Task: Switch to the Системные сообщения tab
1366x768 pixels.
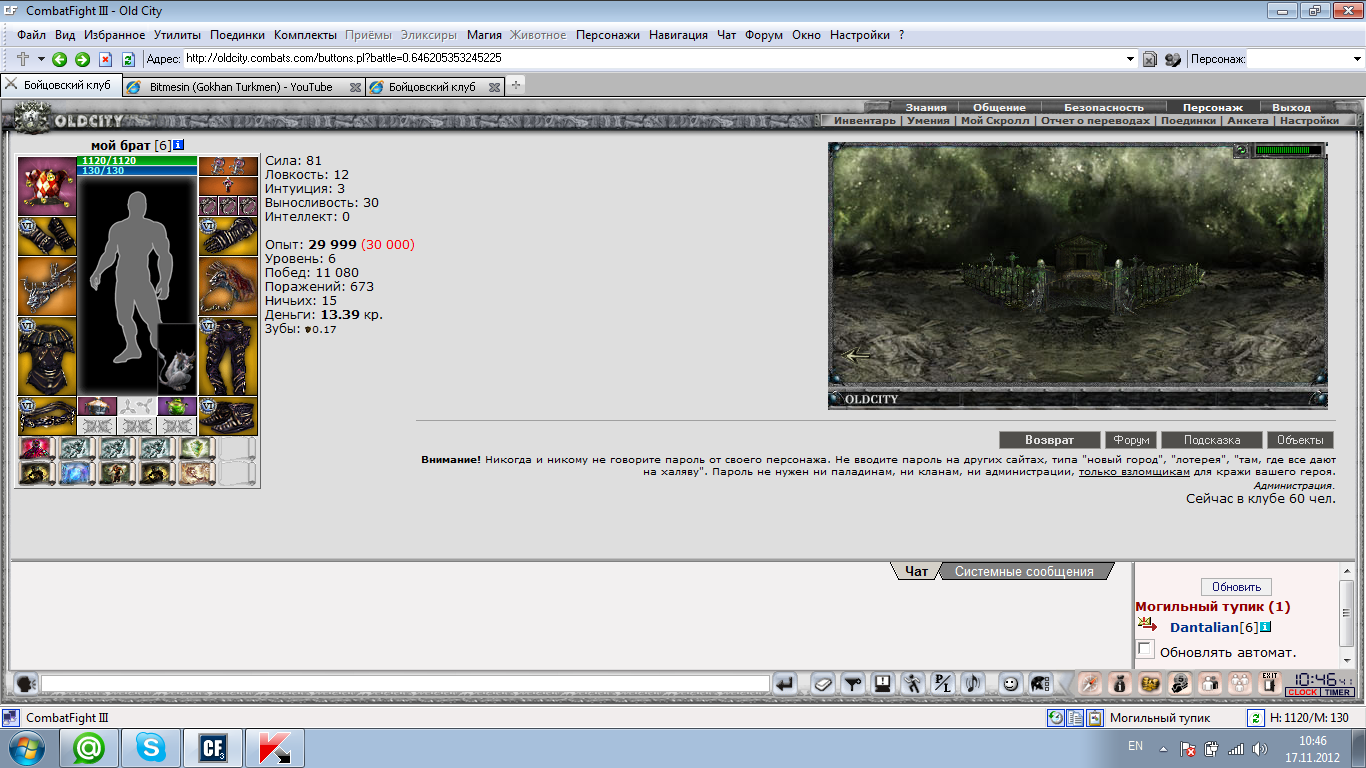Action: 1024,572
